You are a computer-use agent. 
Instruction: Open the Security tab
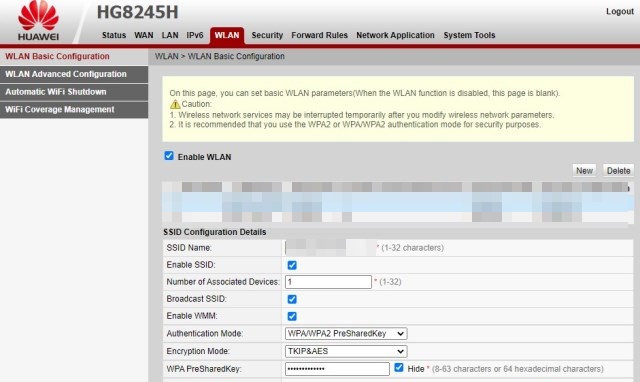pyautogui.click(x=267, y=35)
